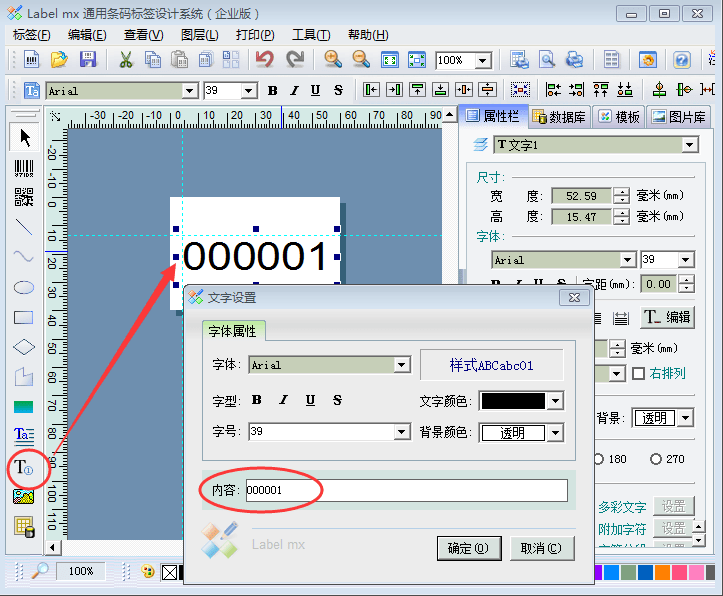Choose the curve drawing tool
723x596 pixels.
point(24,256)
